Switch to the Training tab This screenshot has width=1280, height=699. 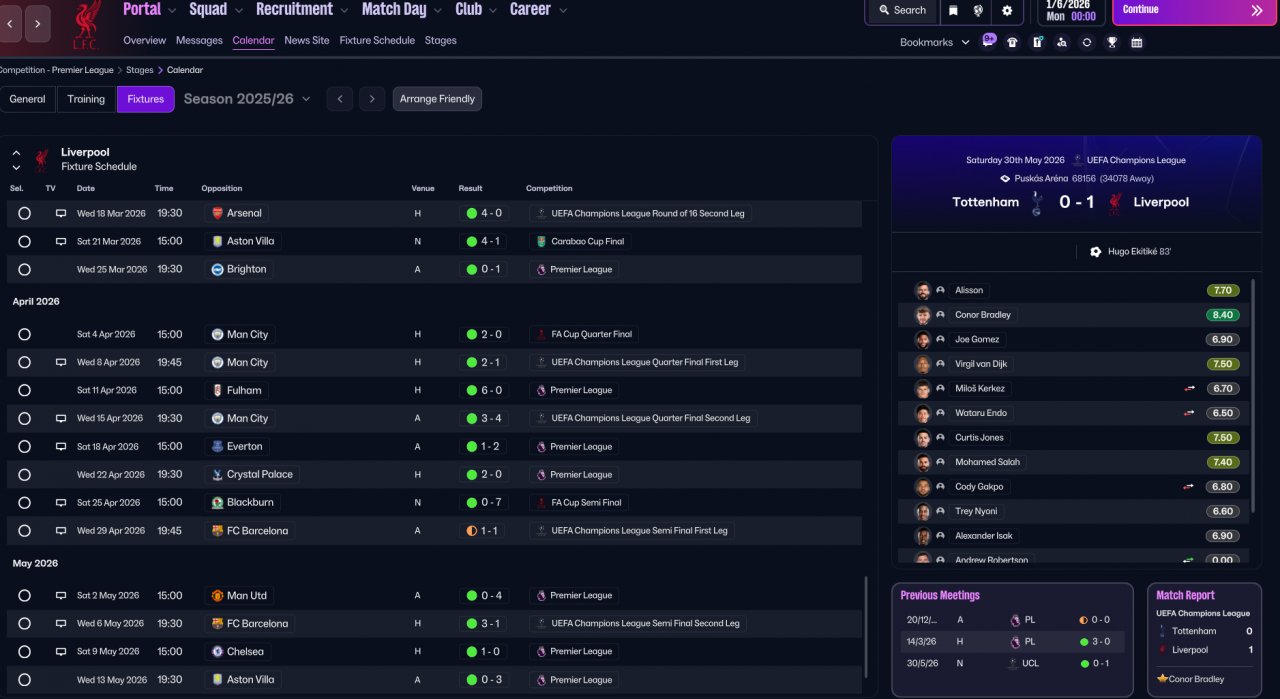pos(86,99)
